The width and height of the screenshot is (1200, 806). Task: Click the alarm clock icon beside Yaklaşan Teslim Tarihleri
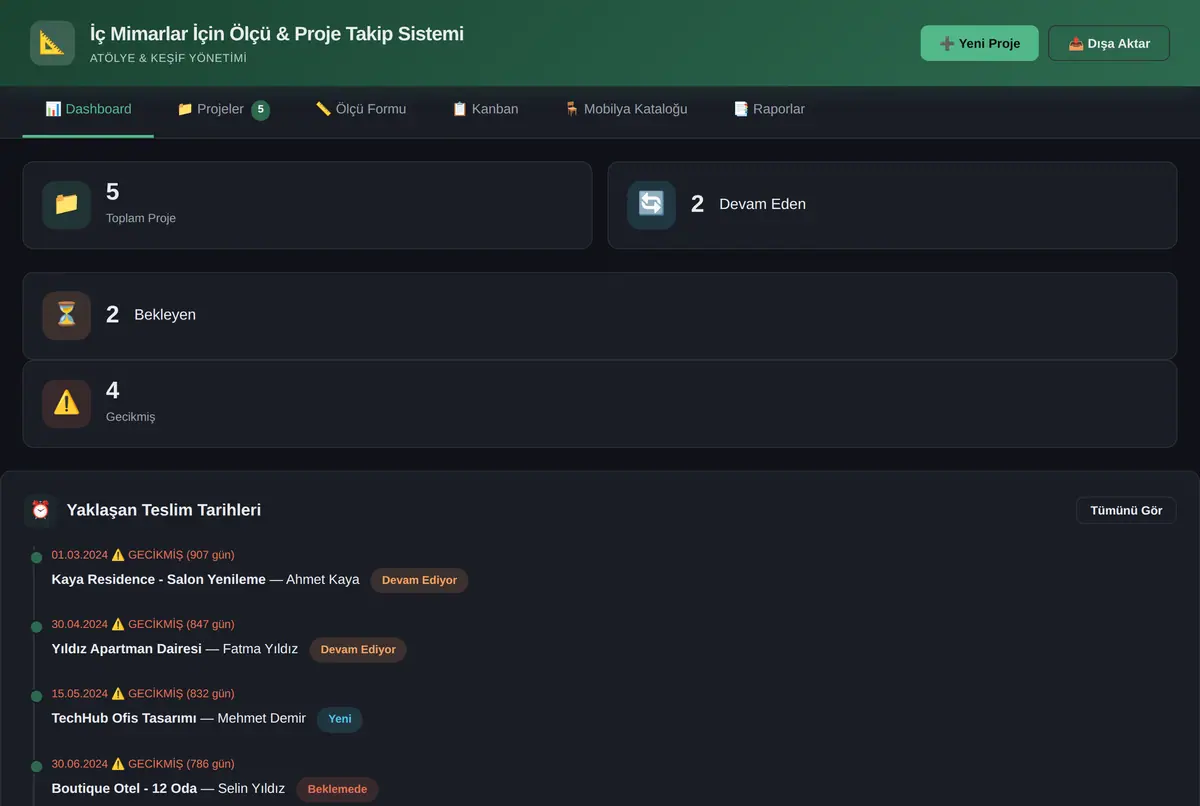tap(40, 510)
